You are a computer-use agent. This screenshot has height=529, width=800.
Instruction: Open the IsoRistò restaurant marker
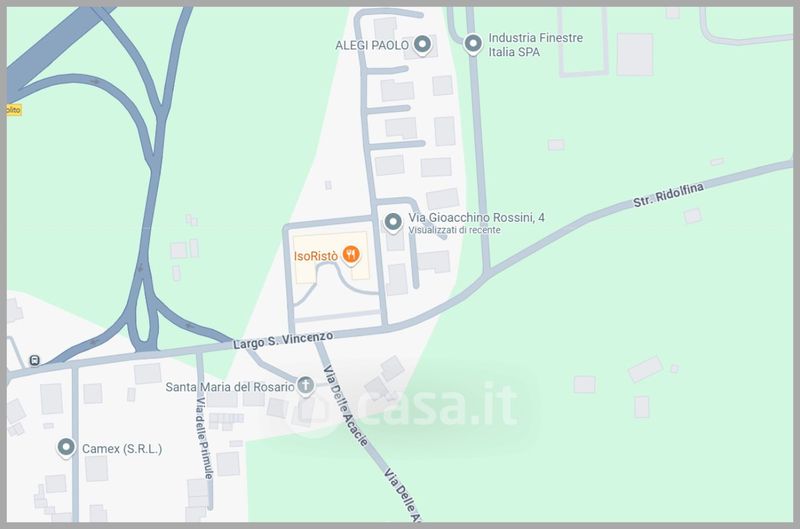pos(351,255)
